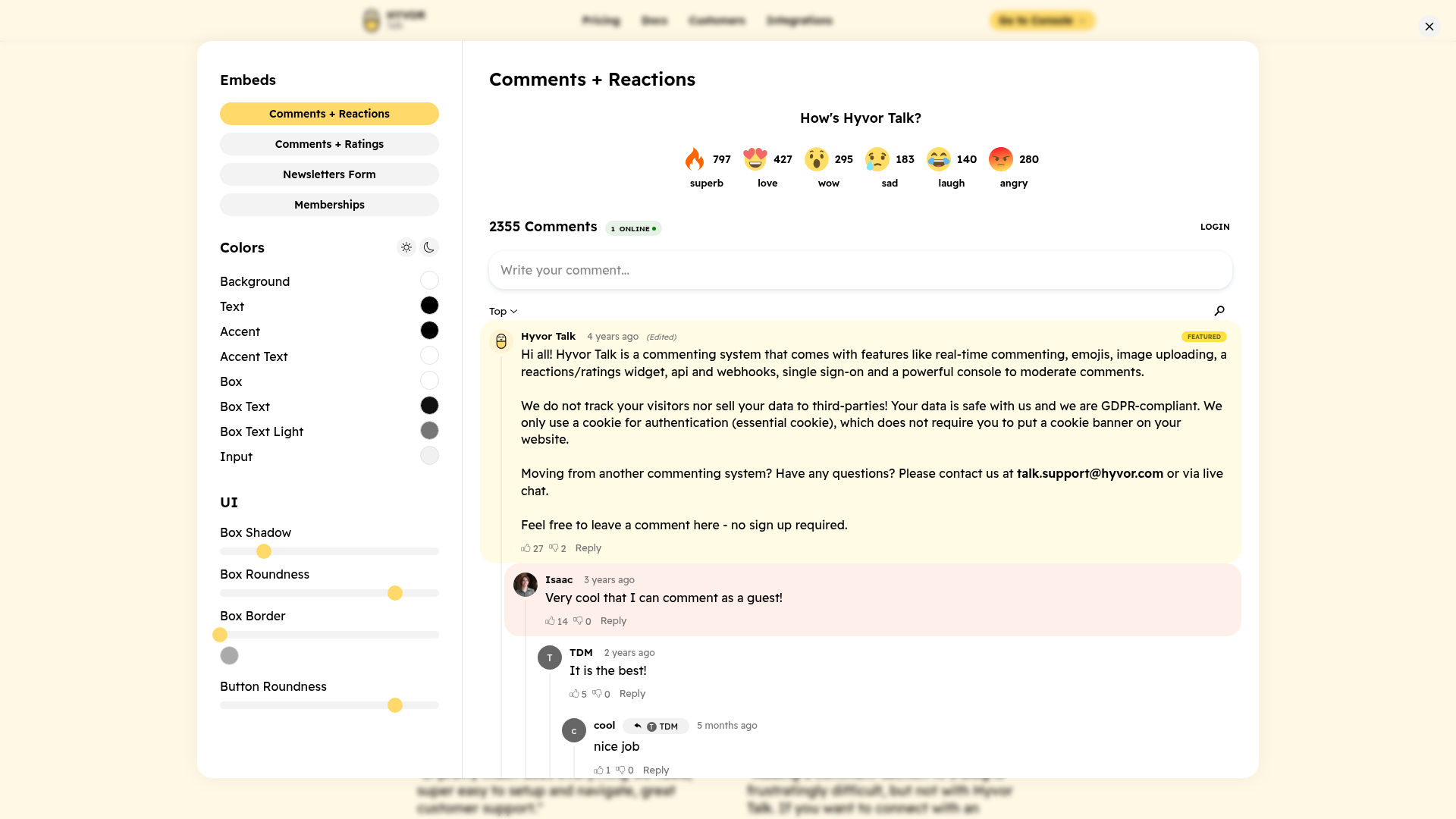Open the Accent color picker swatch
Viewport: 1456px width, 819px height.
click(429, 331)
